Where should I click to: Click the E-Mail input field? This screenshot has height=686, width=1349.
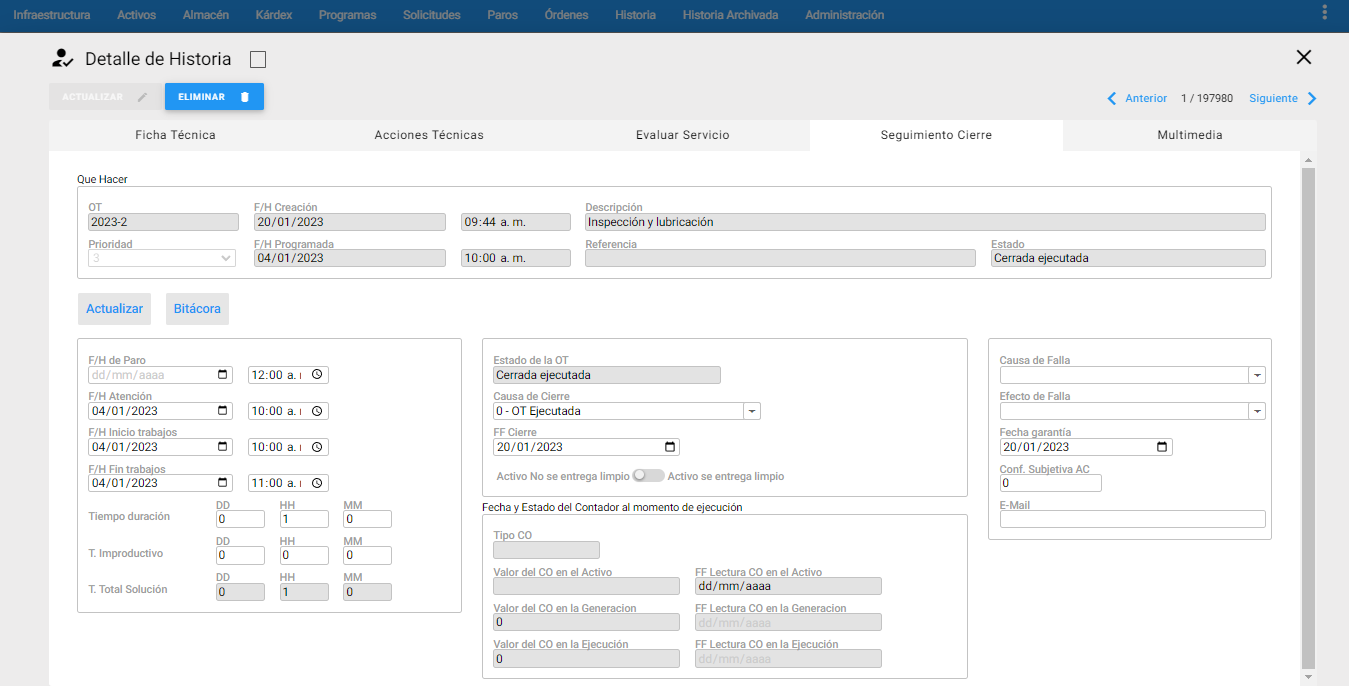coord(1133,519)
